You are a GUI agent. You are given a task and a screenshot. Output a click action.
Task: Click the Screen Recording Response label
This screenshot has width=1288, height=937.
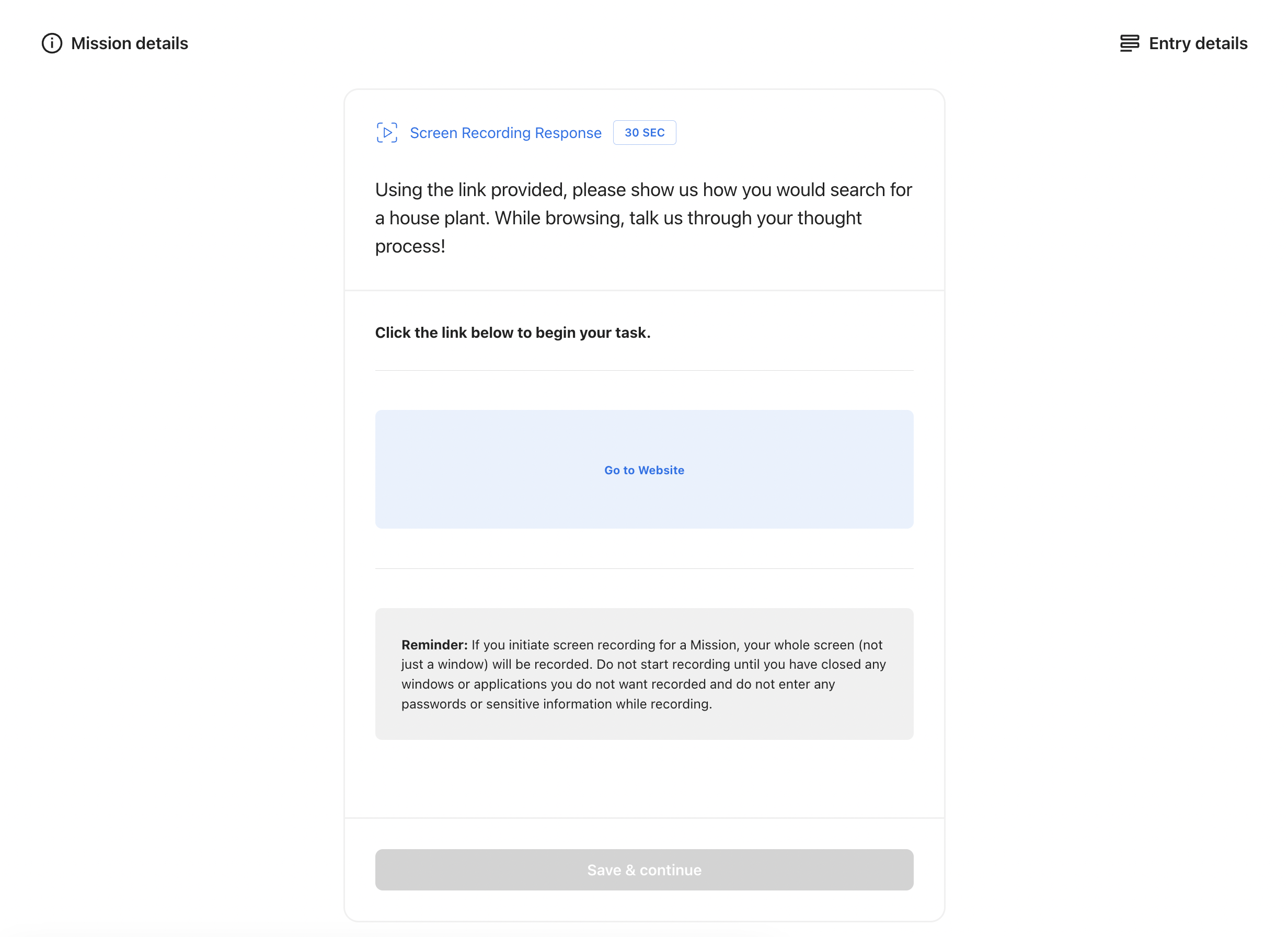click(x=506, y=132)
